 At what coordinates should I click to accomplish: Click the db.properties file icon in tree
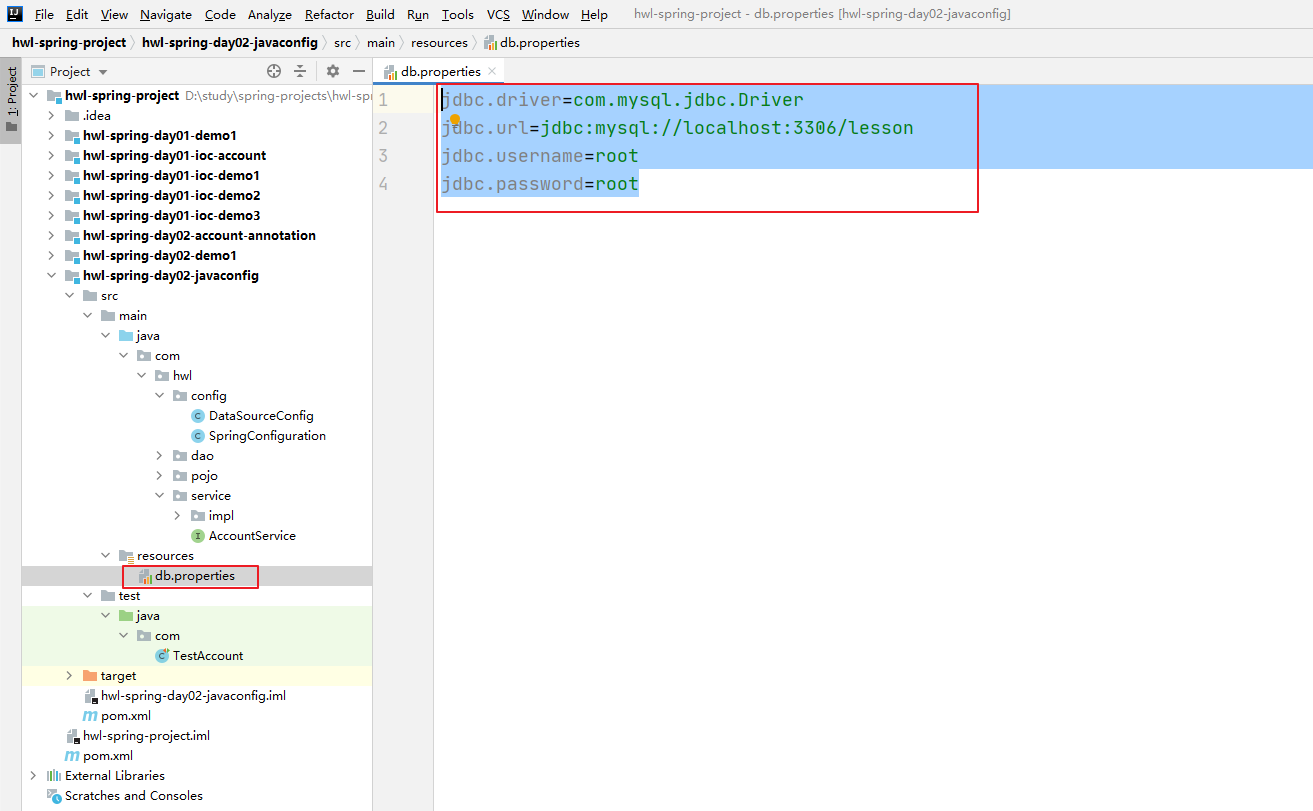click(x=145, y=576)
